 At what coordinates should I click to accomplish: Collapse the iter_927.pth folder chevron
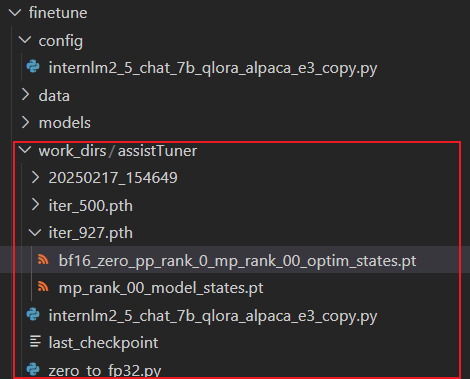[35, 232]
